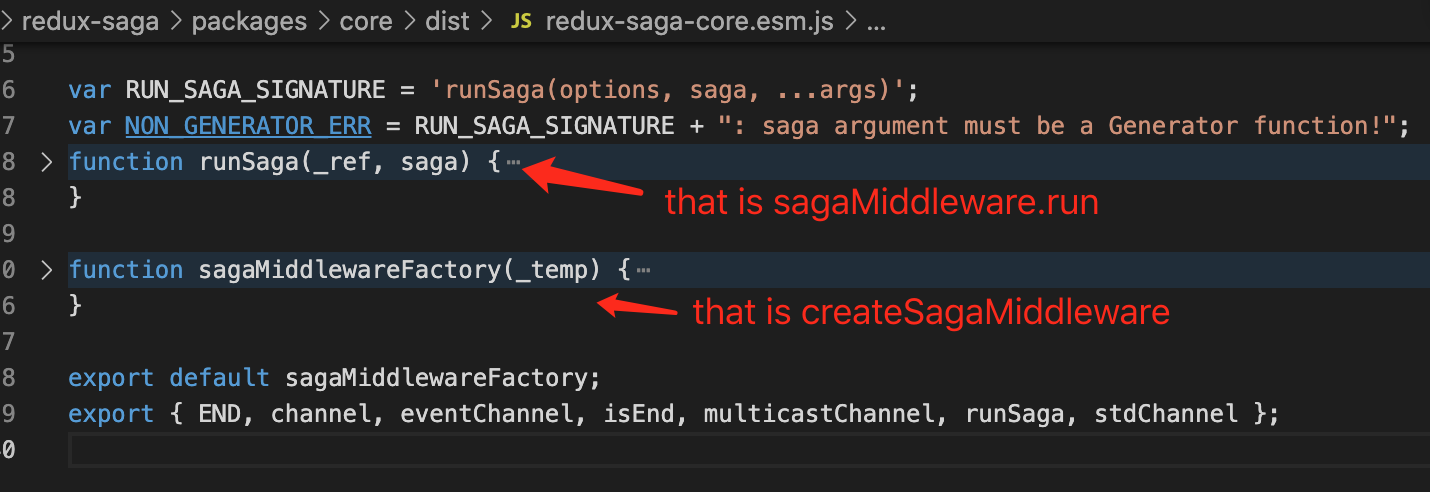Click the sagaMiddlewareFactory name in the function definition

(350, 270)
